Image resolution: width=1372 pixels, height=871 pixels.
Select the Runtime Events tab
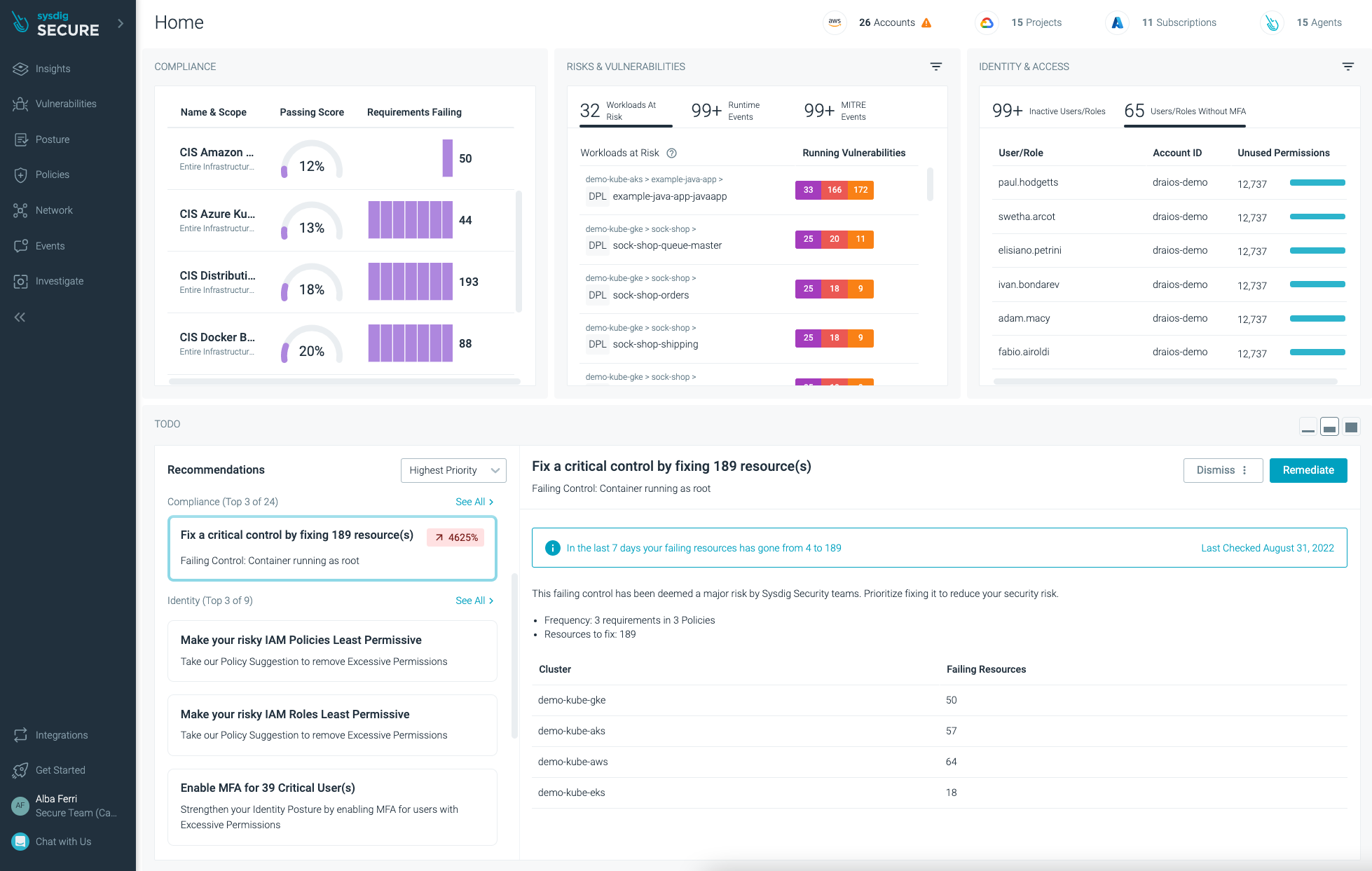pyautogui.click(x=725, y=111)
